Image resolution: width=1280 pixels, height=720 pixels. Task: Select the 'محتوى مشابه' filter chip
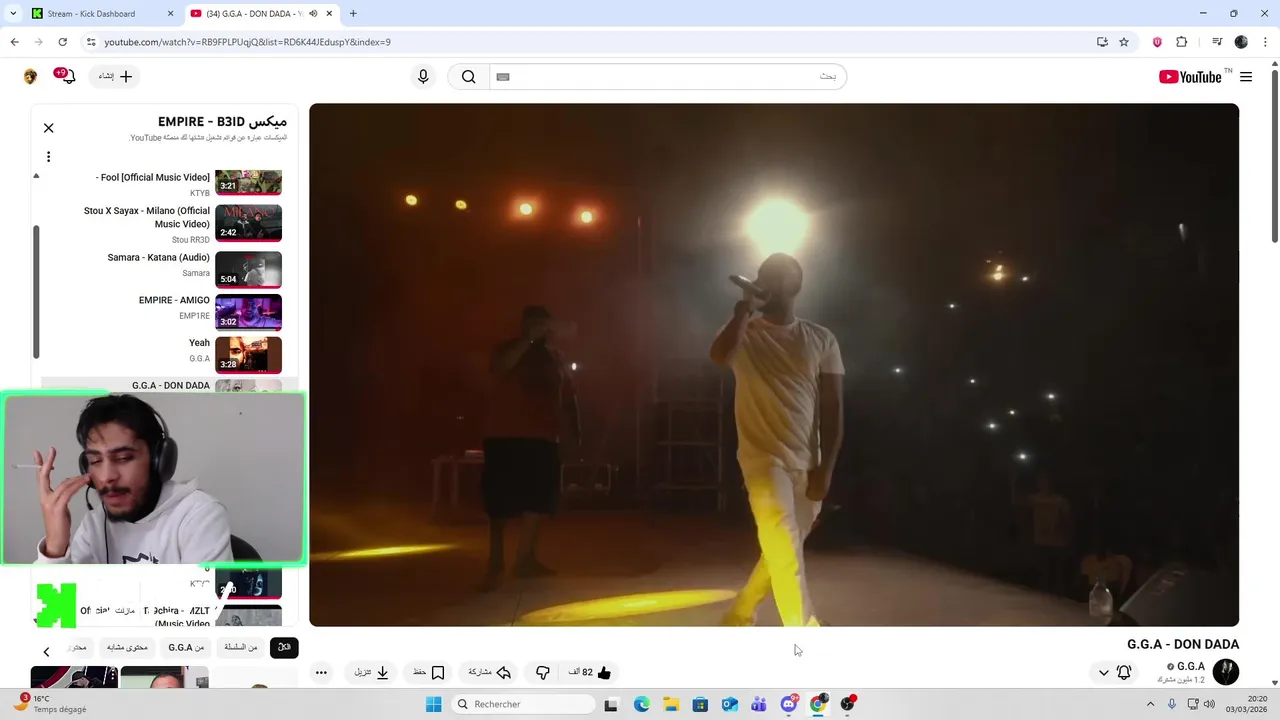tap(127, 647)
